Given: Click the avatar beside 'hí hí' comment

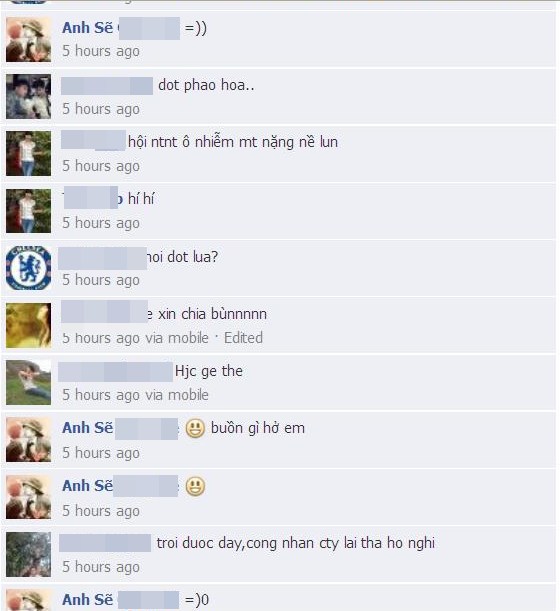Looking at the screenshot, I should tap(28, 211).
